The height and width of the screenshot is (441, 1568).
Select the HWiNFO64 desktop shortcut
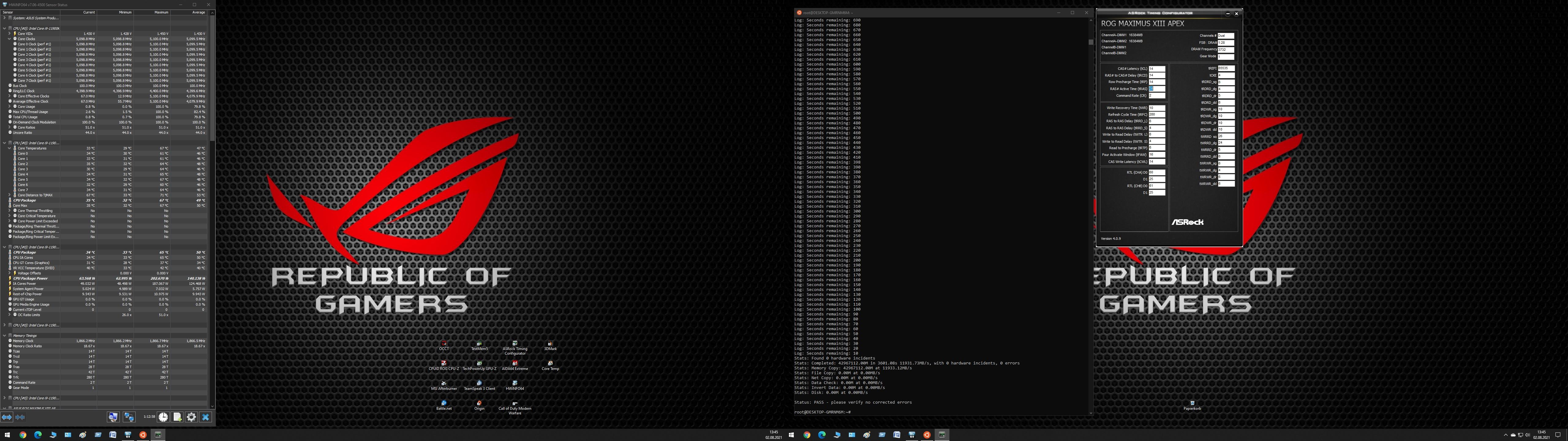[514, 386]
